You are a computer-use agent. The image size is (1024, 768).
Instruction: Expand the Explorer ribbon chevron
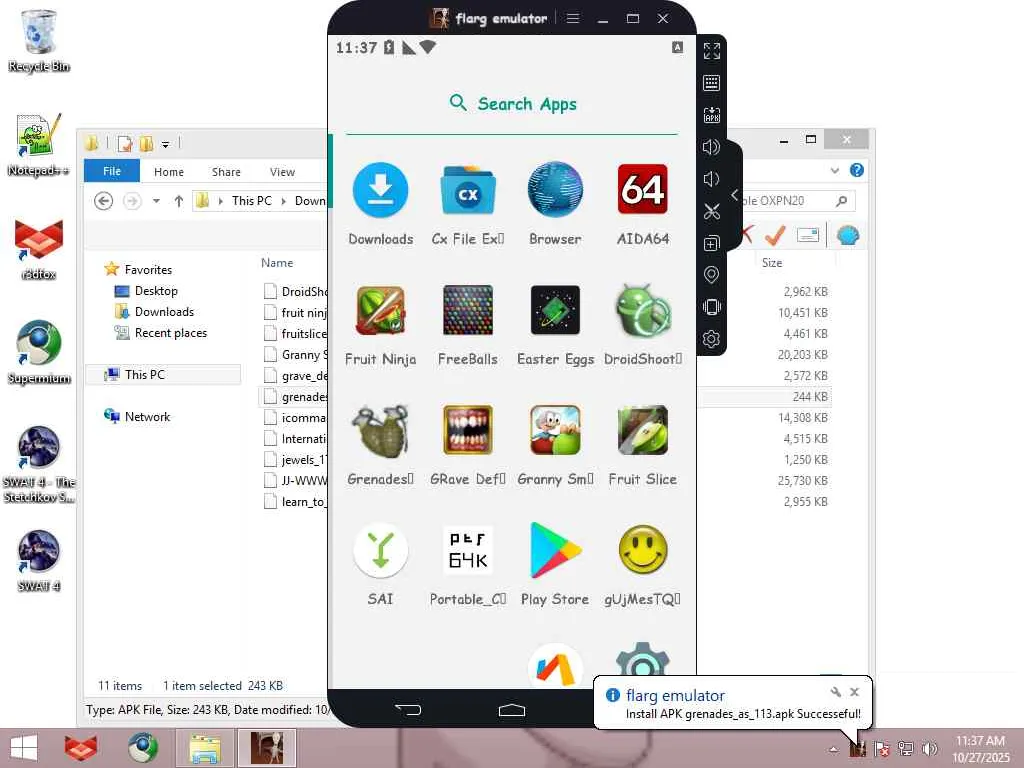(x=835, y=170)
